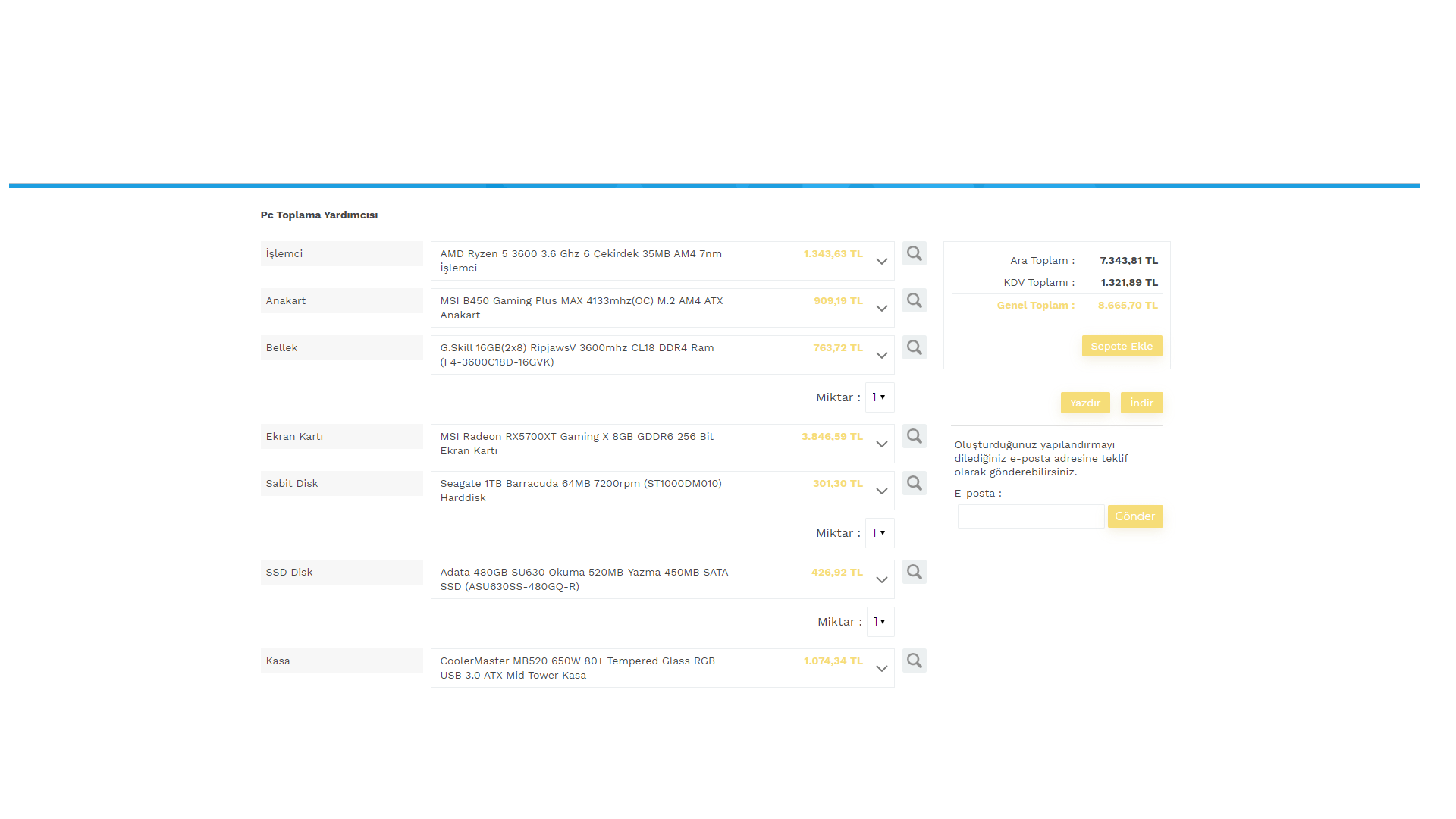
Task: Click the search icon for the Kasa row
Action: [x=914, y=661]
